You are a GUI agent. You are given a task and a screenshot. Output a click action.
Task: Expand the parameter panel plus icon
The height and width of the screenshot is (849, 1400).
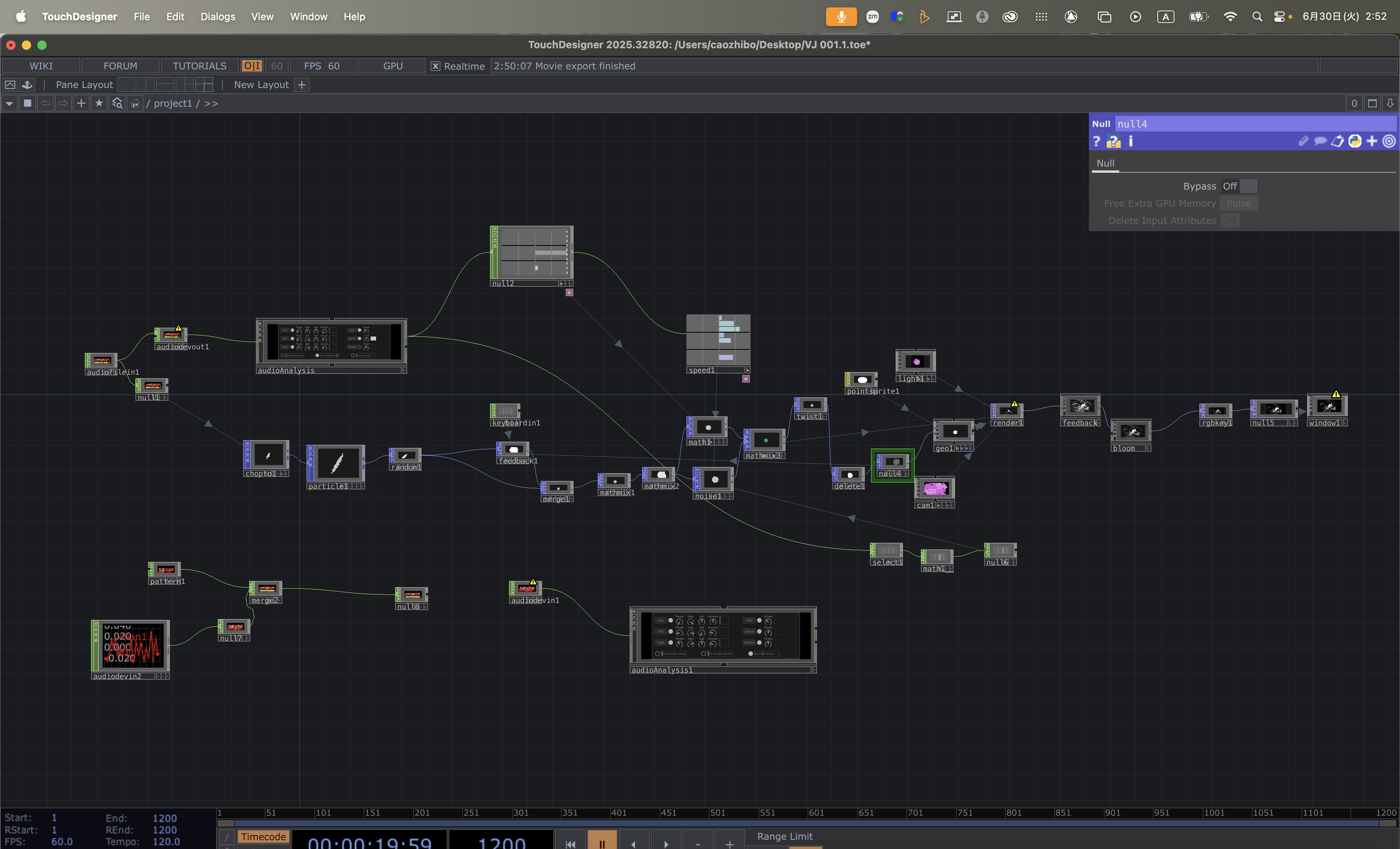click(1372, 141)
